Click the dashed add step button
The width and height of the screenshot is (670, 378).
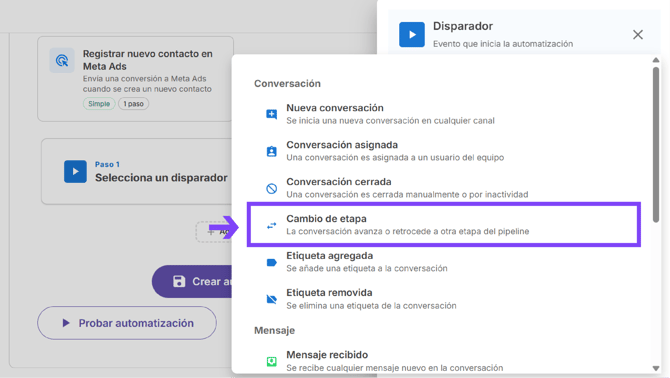pos(214,232)
